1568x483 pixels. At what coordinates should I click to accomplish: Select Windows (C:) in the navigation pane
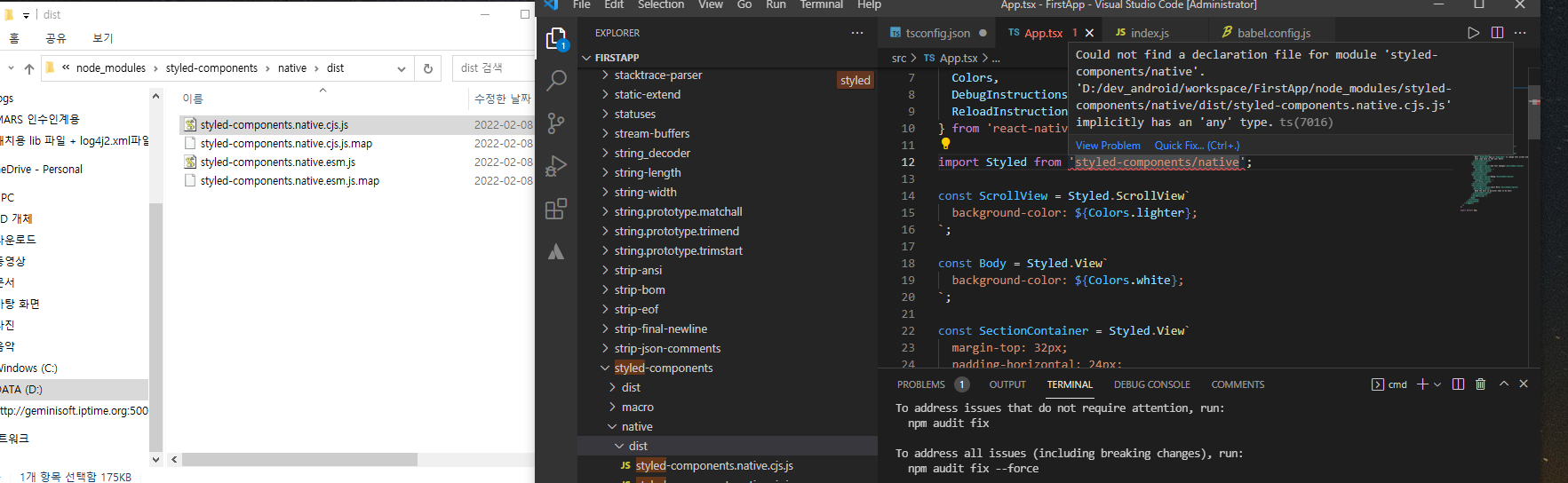29,368
